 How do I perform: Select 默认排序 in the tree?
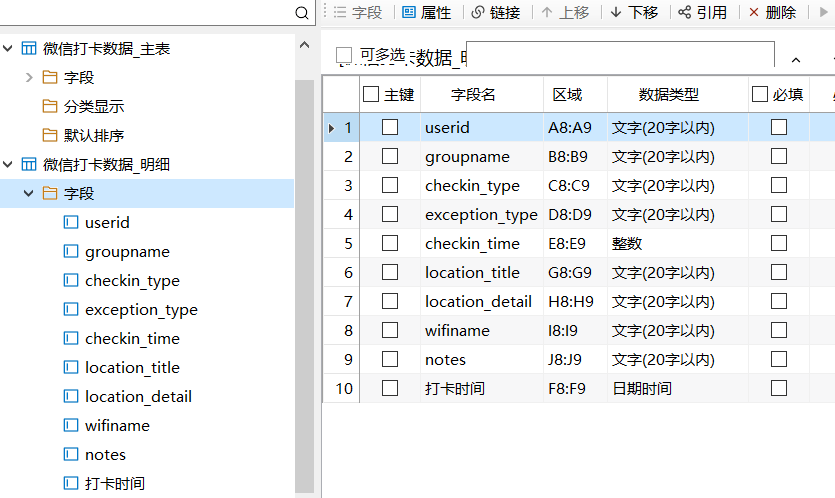click(x=93, y=136)
